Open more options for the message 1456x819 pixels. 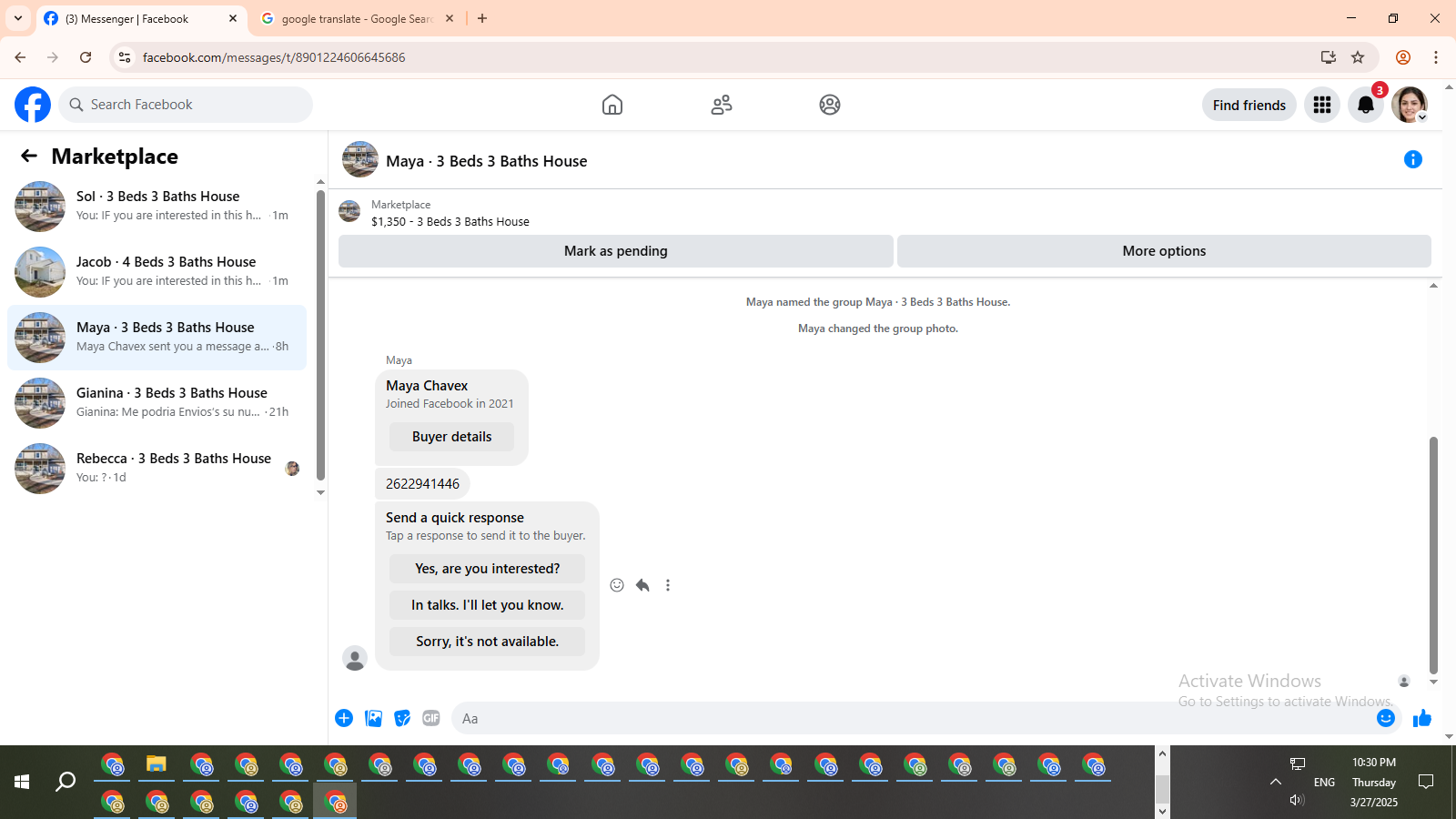coord(668,585)
